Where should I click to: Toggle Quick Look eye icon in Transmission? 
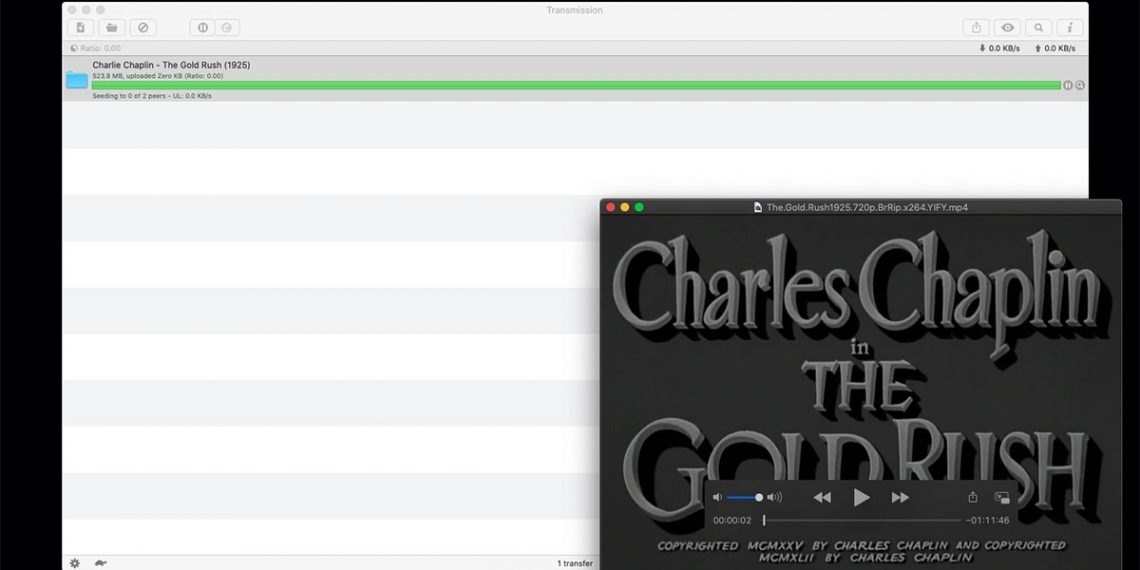1008,28
